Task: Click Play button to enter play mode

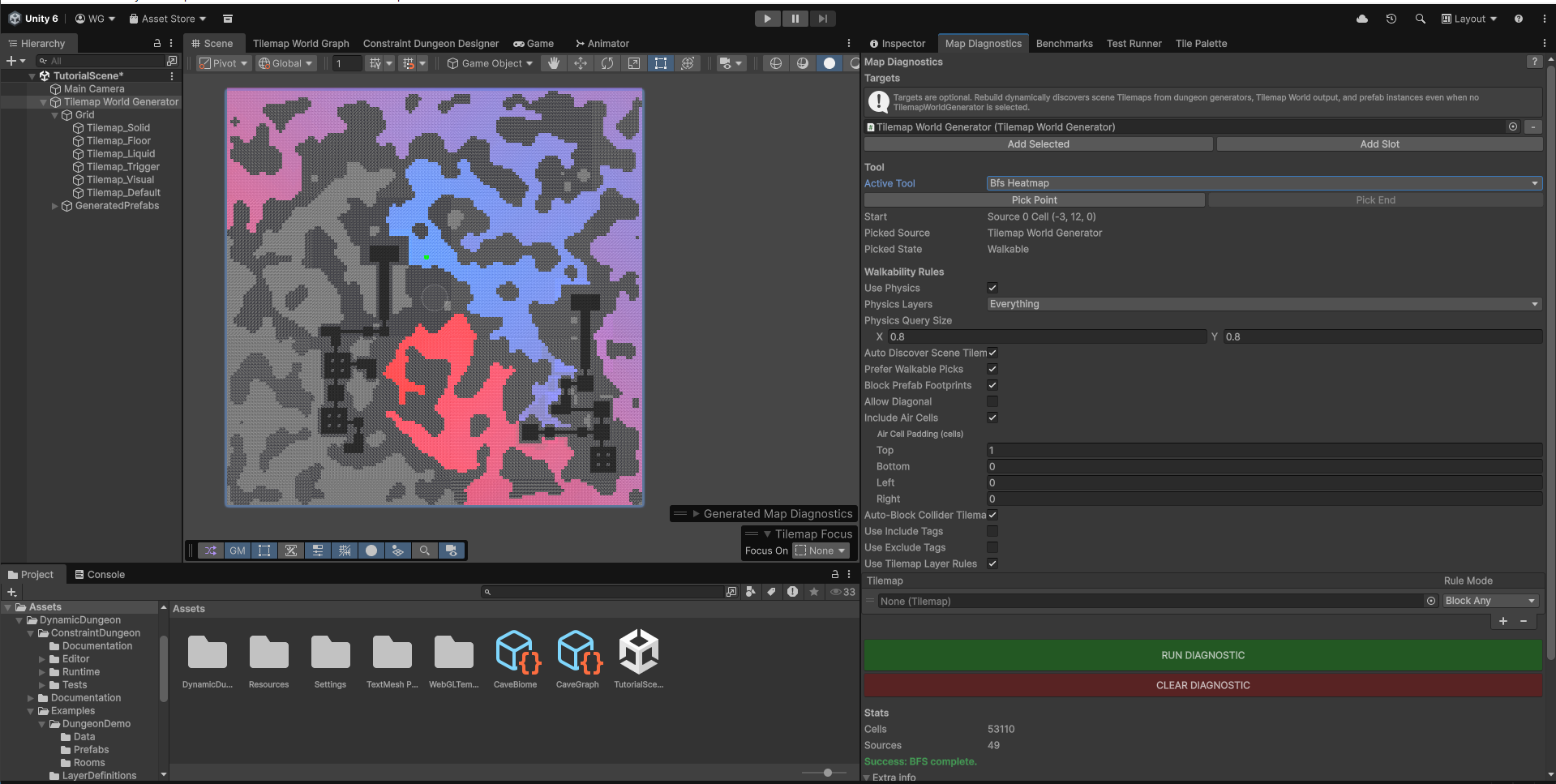Action: point(767,19)
